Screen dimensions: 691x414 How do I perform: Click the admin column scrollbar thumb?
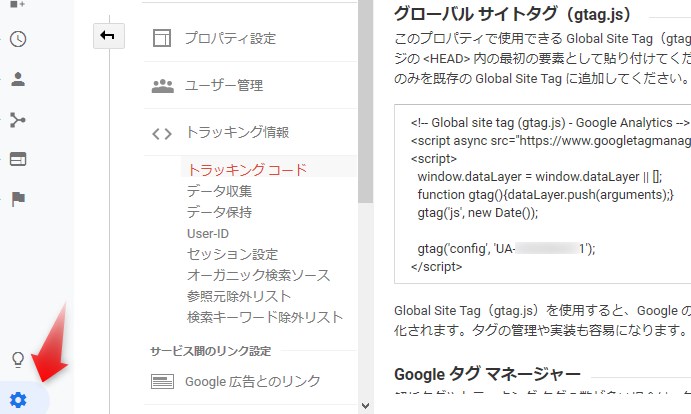(365, 101)
